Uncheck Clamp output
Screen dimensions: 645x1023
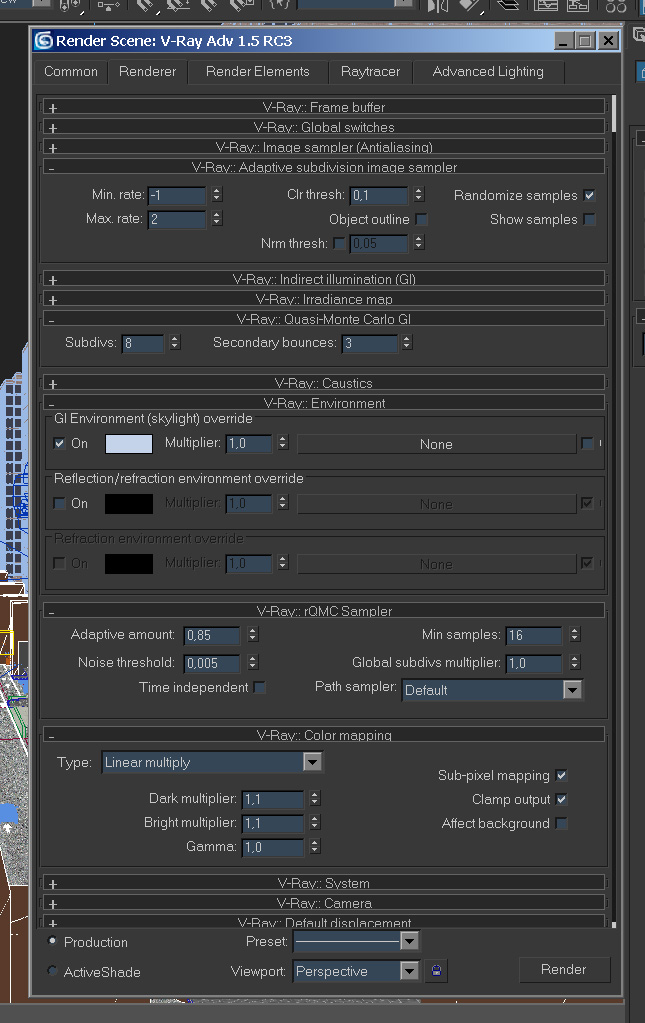(x=562, y=799)
